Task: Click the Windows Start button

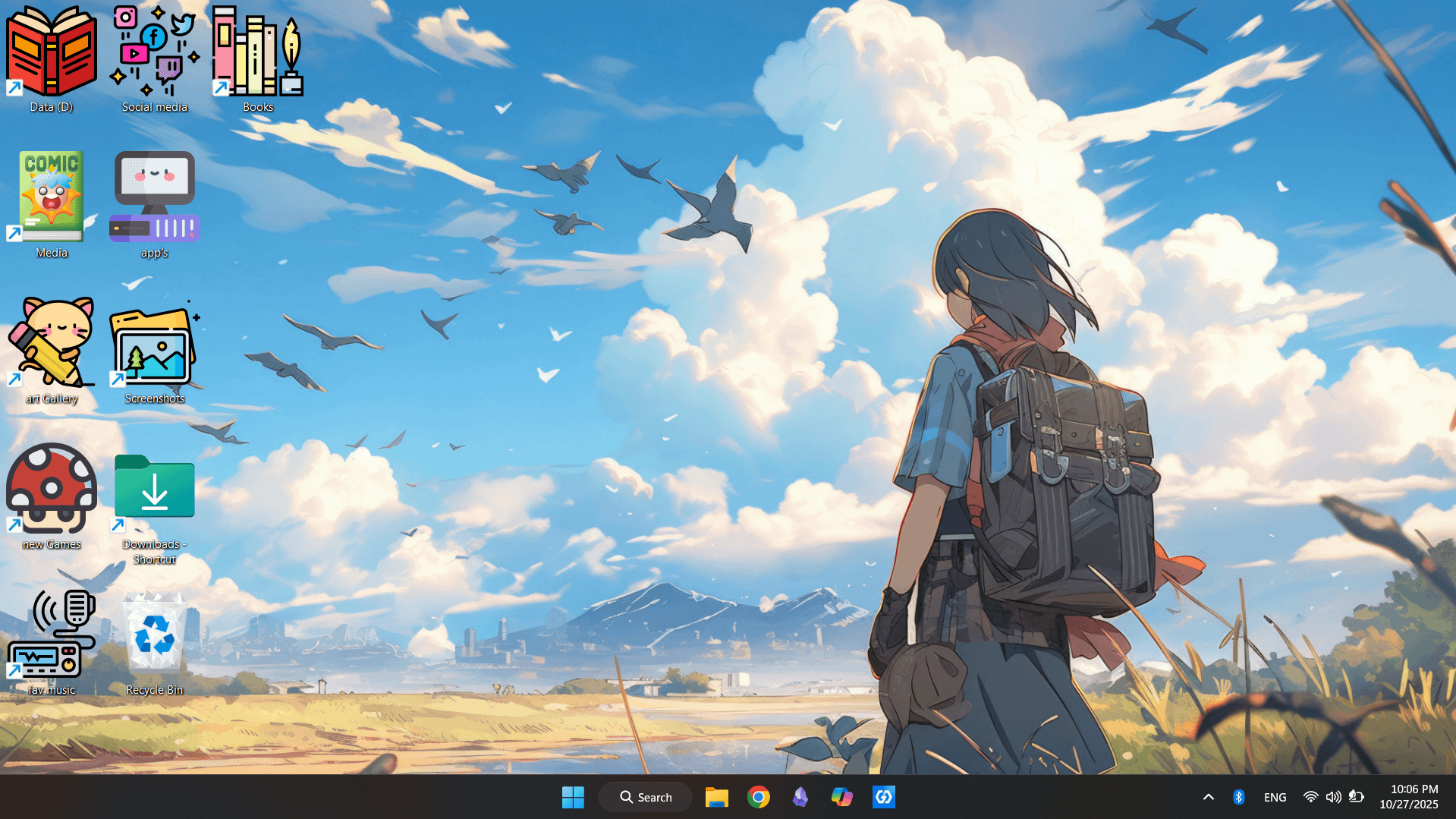Action: click(573, 797)
